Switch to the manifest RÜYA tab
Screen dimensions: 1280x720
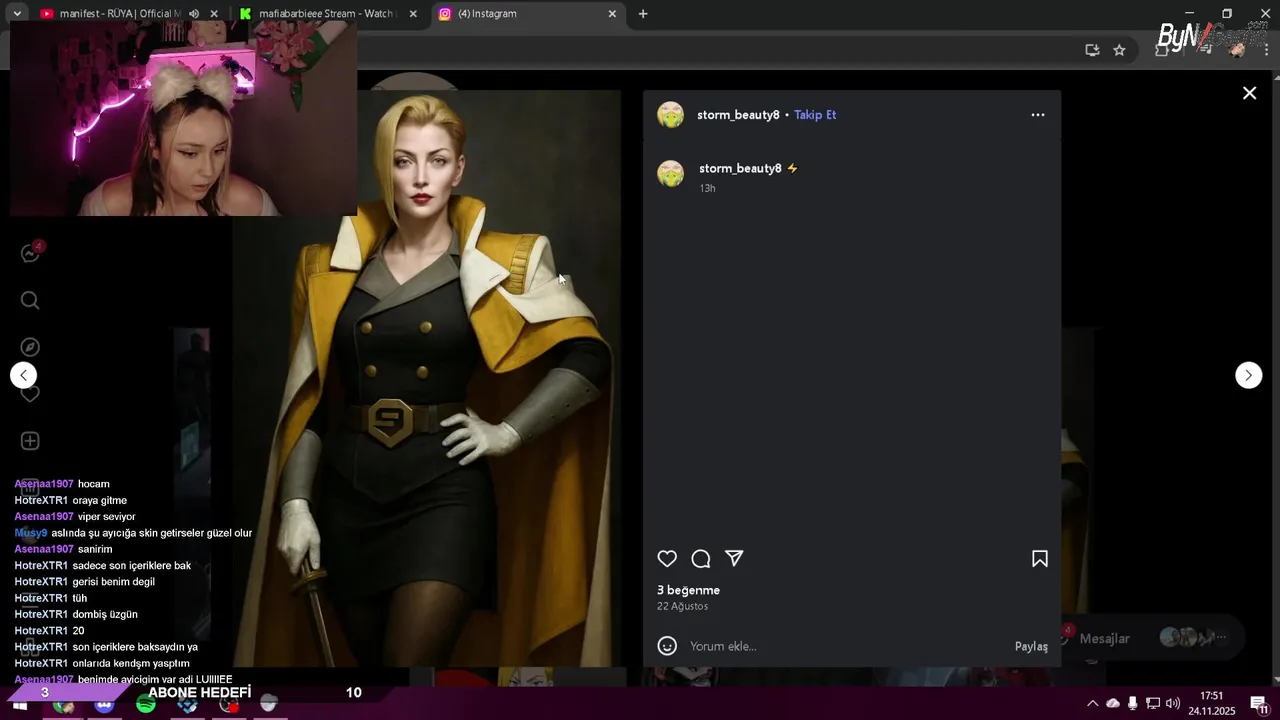118,14
